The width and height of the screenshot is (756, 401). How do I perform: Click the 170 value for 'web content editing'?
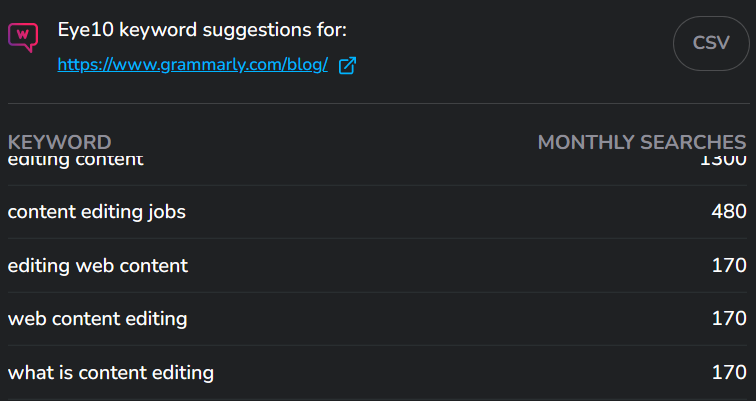tap(729, 318)
